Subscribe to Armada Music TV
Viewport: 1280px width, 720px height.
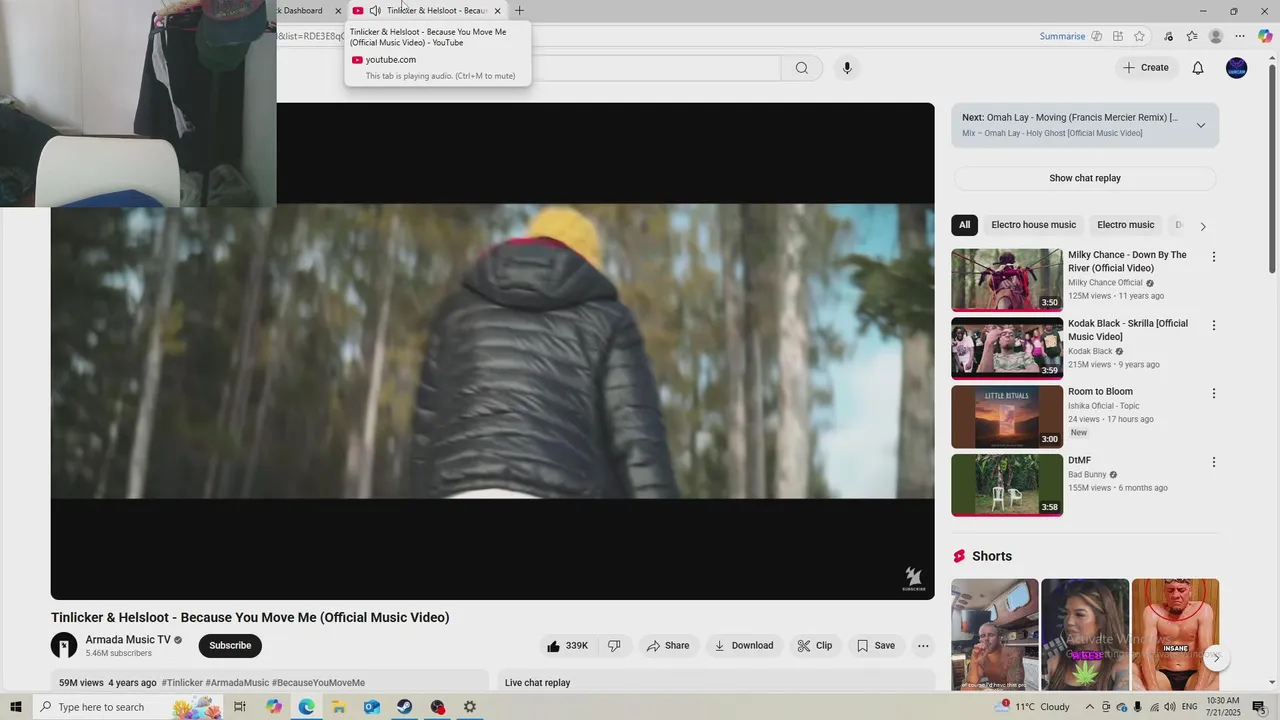click(230, 646)
